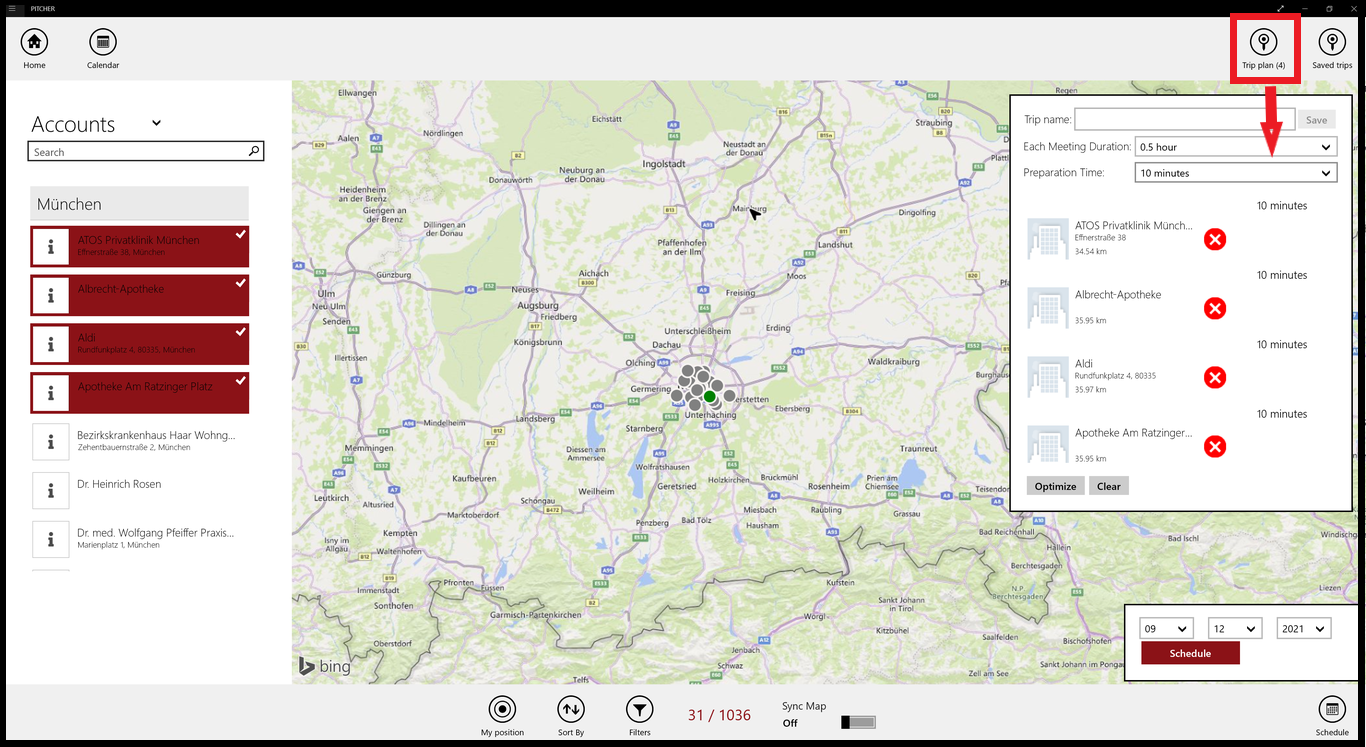This screenshot has height=747, width=1366.
Task: Click the My position icon
Action: pos(502,710)
